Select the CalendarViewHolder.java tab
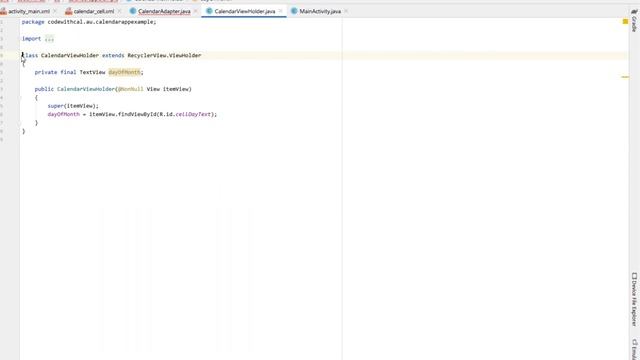Image resolution: width=640 pixels, height=360 pixels. tap(244, 11)
